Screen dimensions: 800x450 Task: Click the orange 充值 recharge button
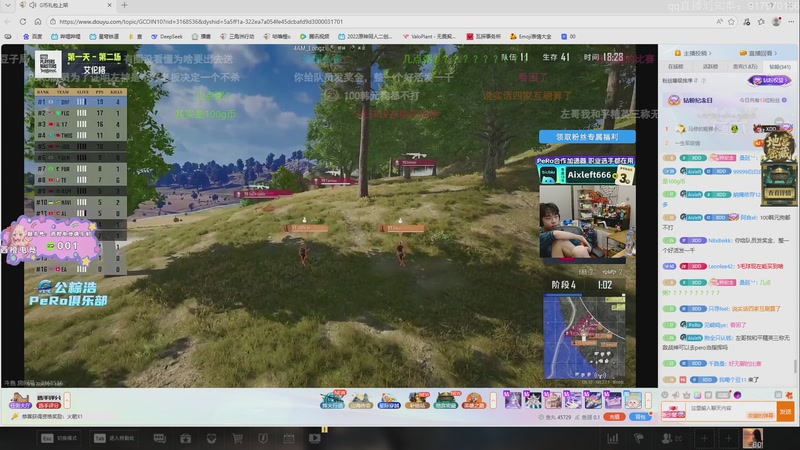[614, 417]
